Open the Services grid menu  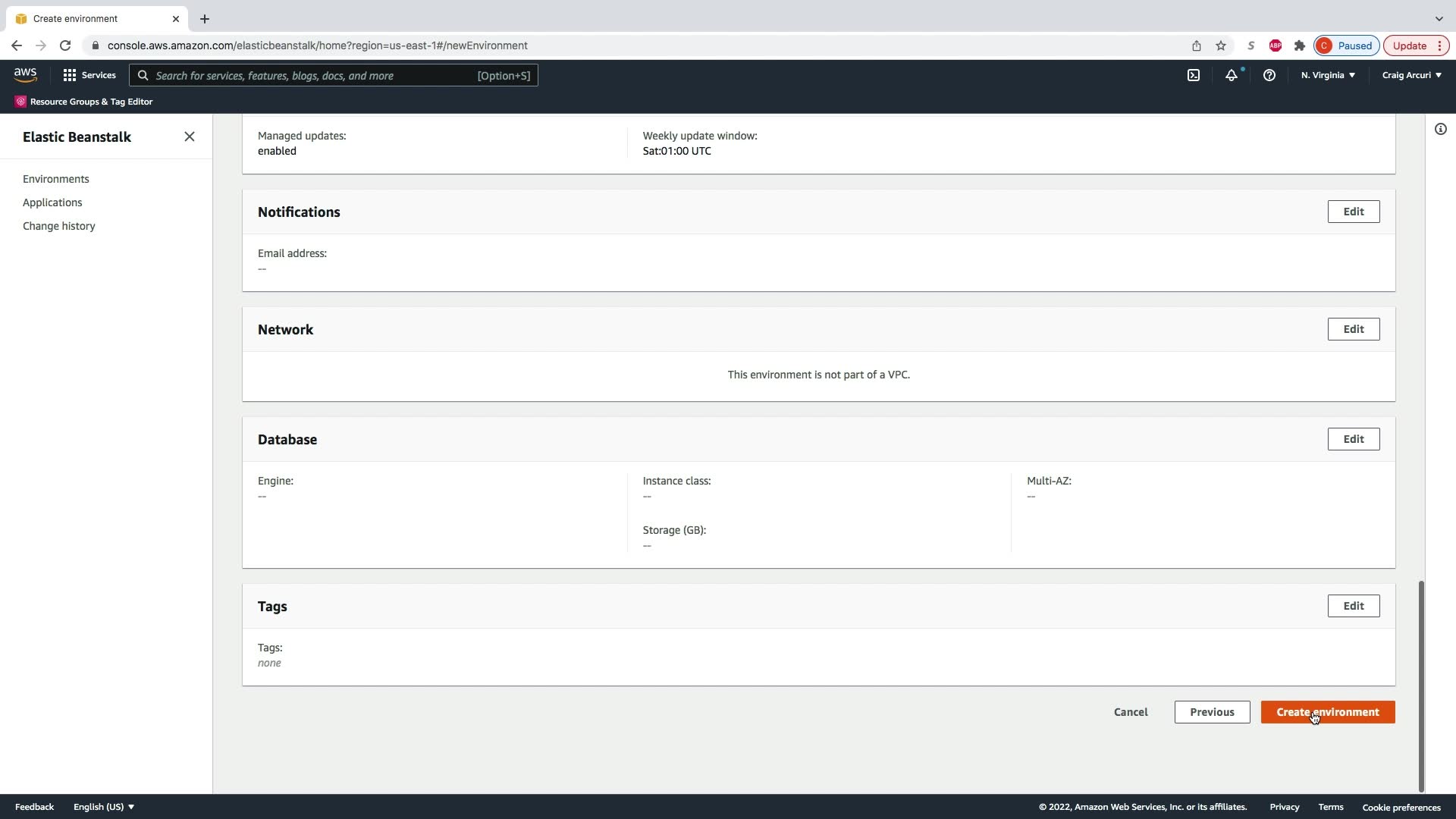point(89,75)
